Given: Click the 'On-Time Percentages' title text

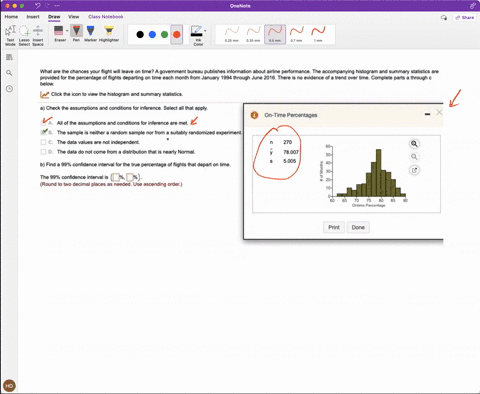Looking at the screenshot, I should (x=291, y=115).
